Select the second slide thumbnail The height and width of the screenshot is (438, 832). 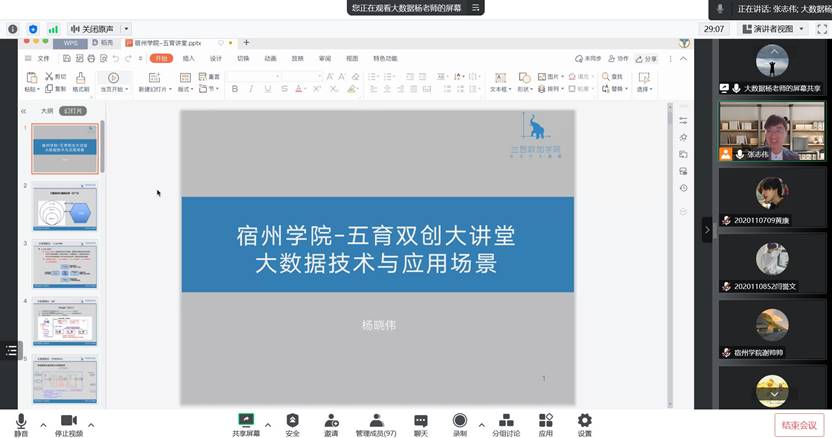tap(66, 207)
